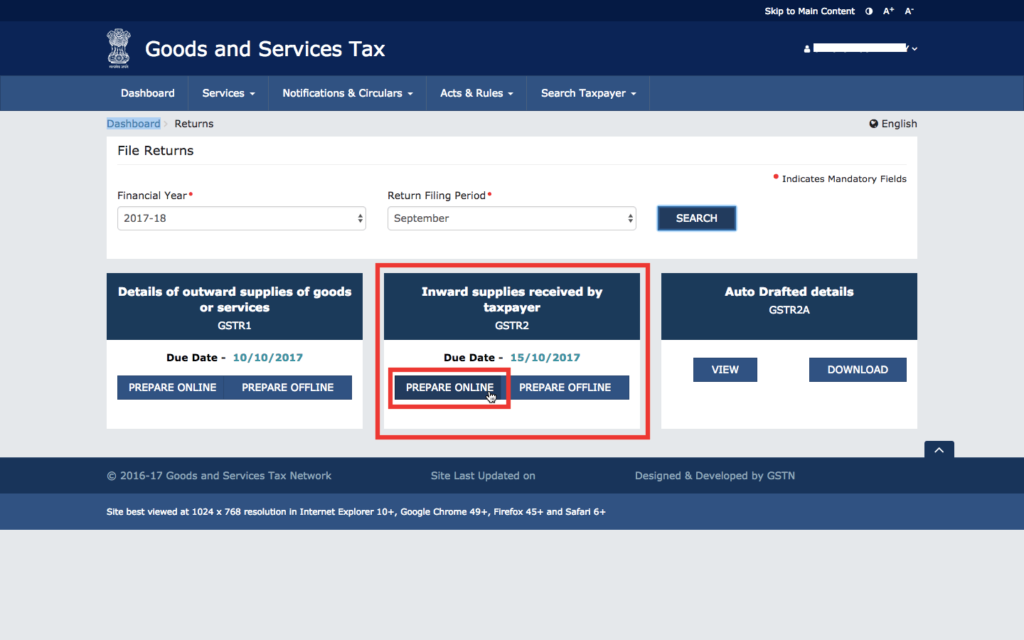This screenshot has width=1024, height=640.
Task: Click the GSTR2A DOWNLOAD button
Action: pyautogui.click(x=857, y=370)
